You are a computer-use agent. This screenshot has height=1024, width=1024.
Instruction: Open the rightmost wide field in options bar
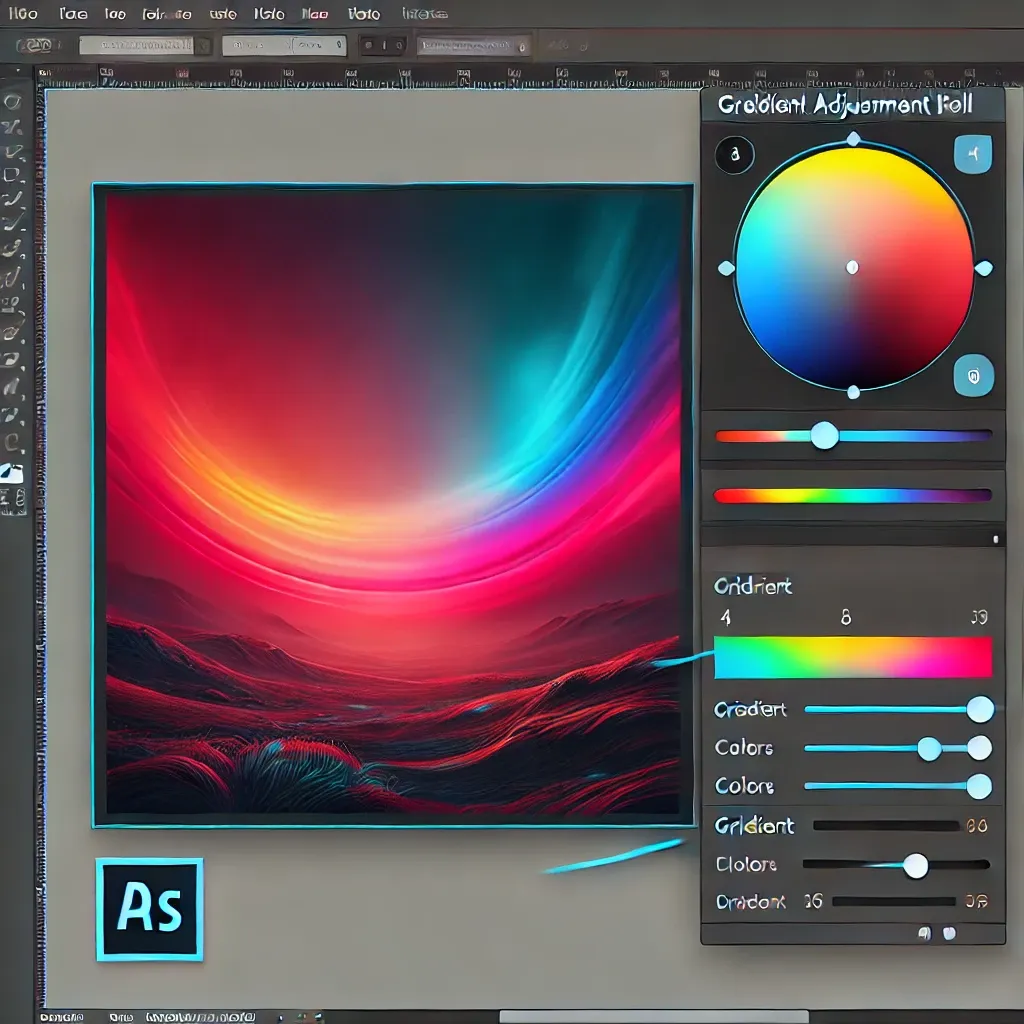click(472, 45)
